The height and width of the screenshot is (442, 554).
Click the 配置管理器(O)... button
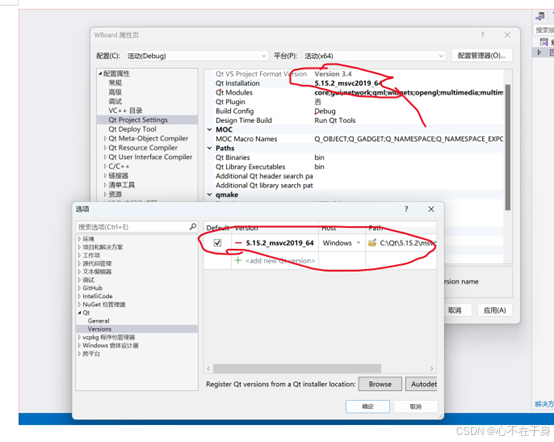point(482,55)
